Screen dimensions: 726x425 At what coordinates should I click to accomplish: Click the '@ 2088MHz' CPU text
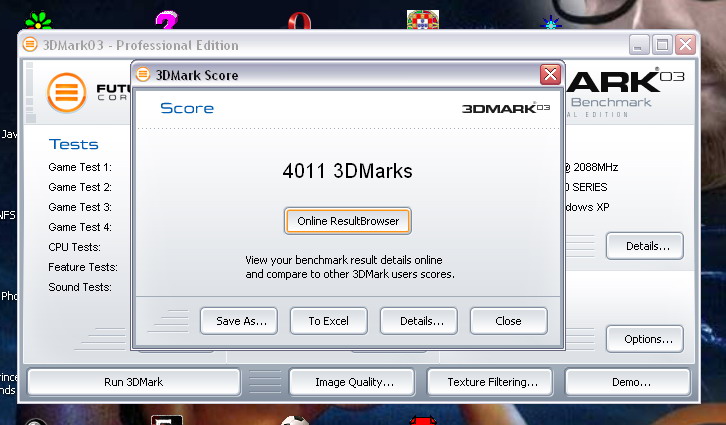[x=591, y=167]
